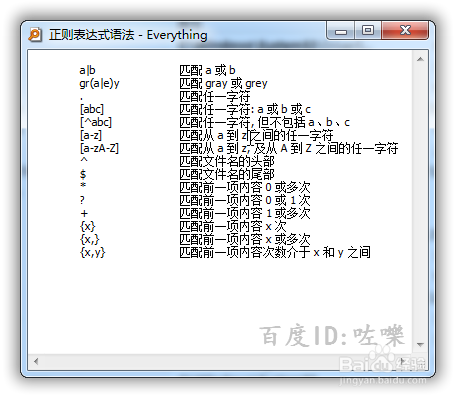Click the description '匹配 gray 或 grey'

(x=223, y=83)
